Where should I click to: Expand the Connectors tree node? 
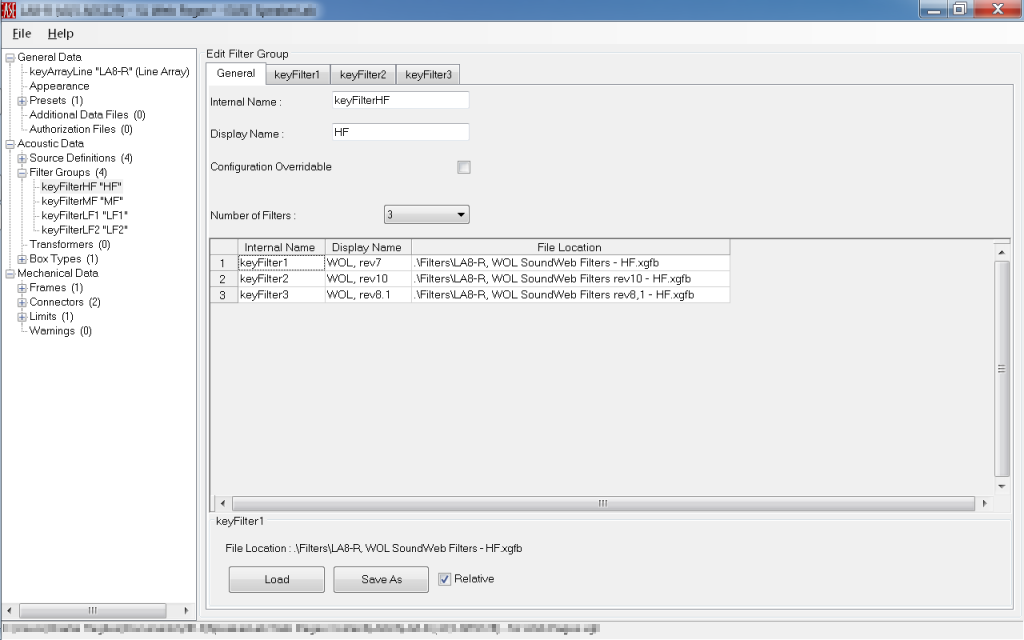coord(22,302)
